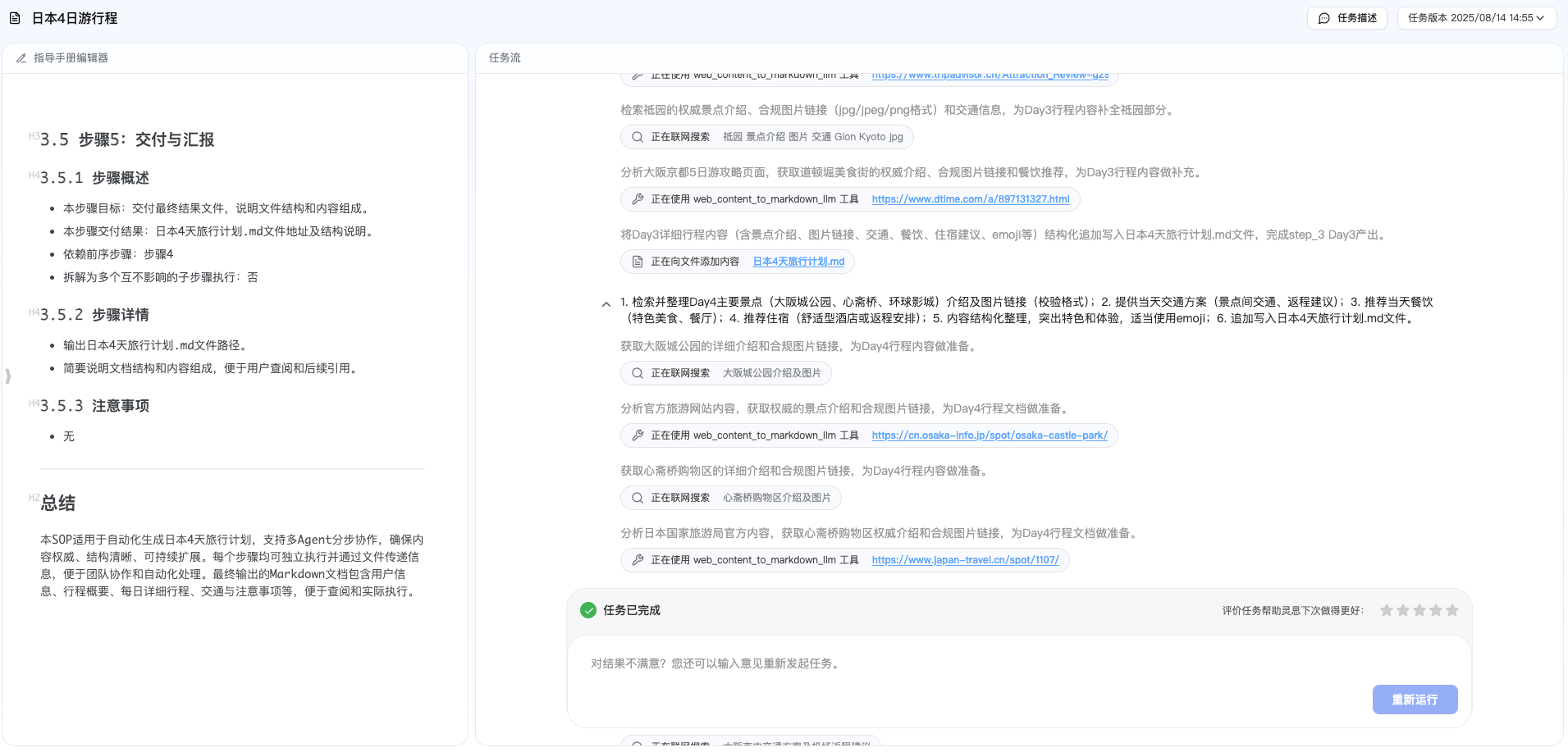Rate the task four stars
The width and height of the screenshot is (1568, 752).
coord(1436,610)
